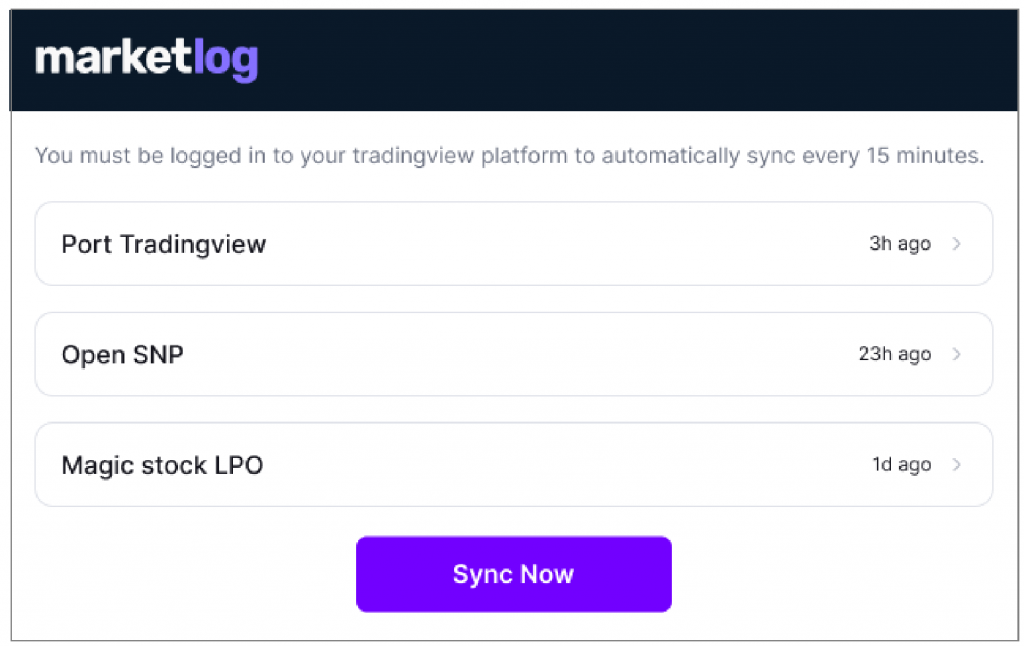Select the Port Tradingview label text
Image resolution: width=1024 pixels, height=646 pixels.
tap(164, 245)
